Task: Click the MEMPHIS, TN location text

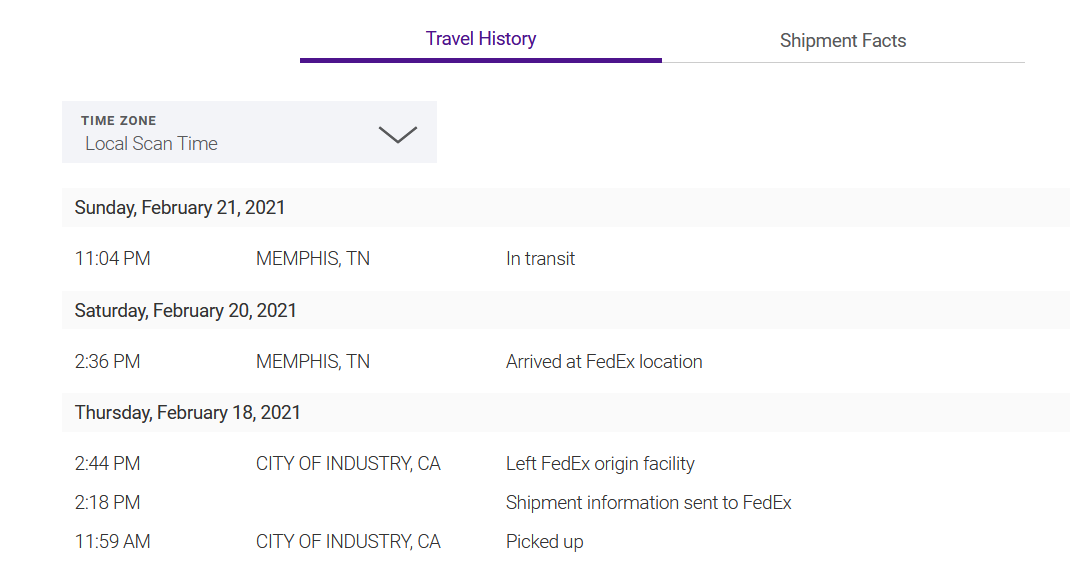Action: (312, 258)
